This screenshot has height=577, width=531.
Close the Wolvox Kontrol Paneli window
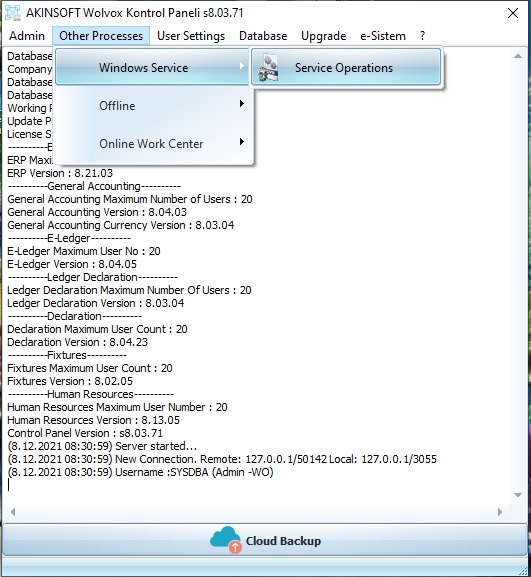(x=513, y=13)
